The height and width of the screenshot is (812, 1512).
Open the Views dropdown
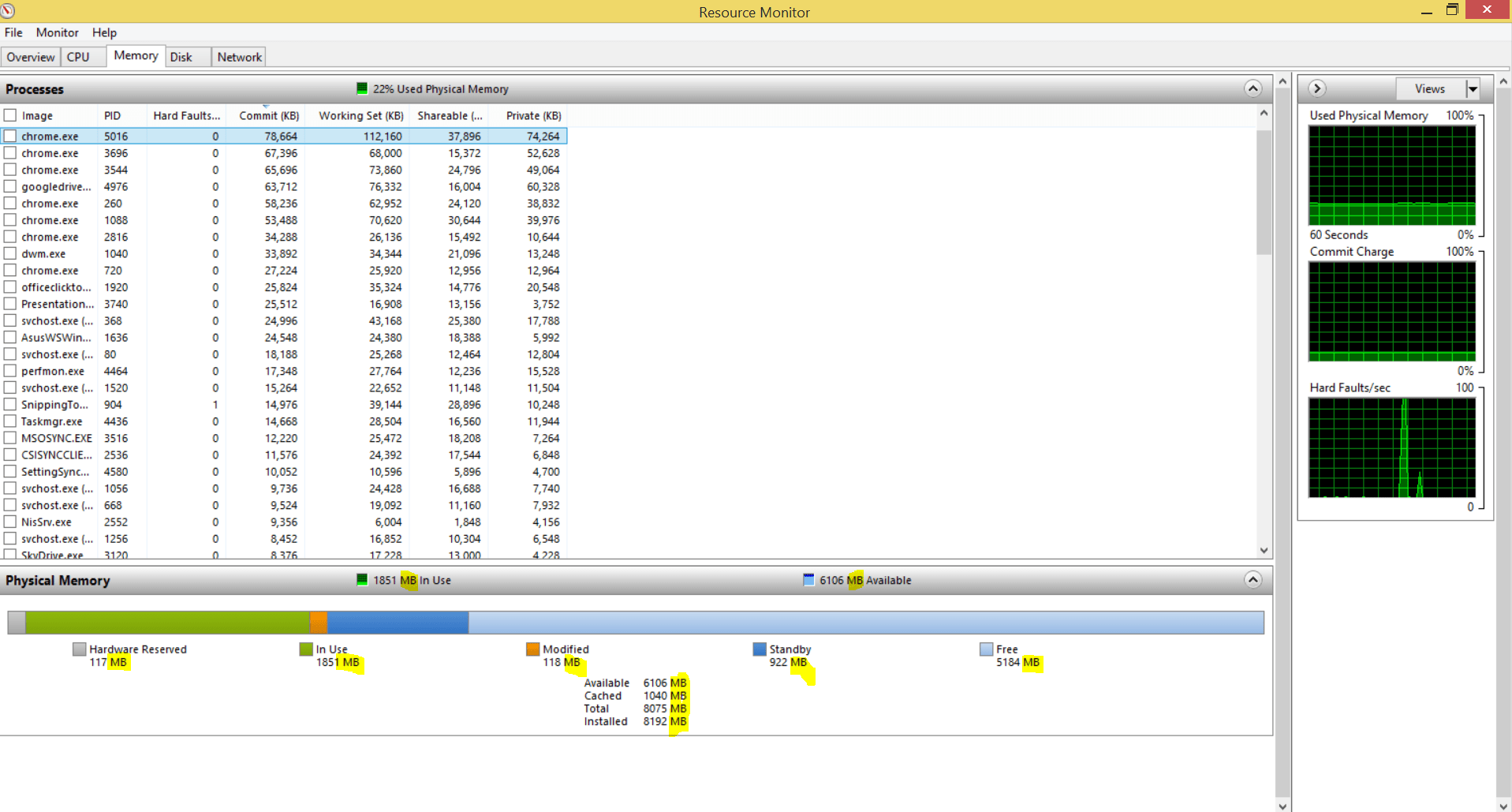[1473, 88]
